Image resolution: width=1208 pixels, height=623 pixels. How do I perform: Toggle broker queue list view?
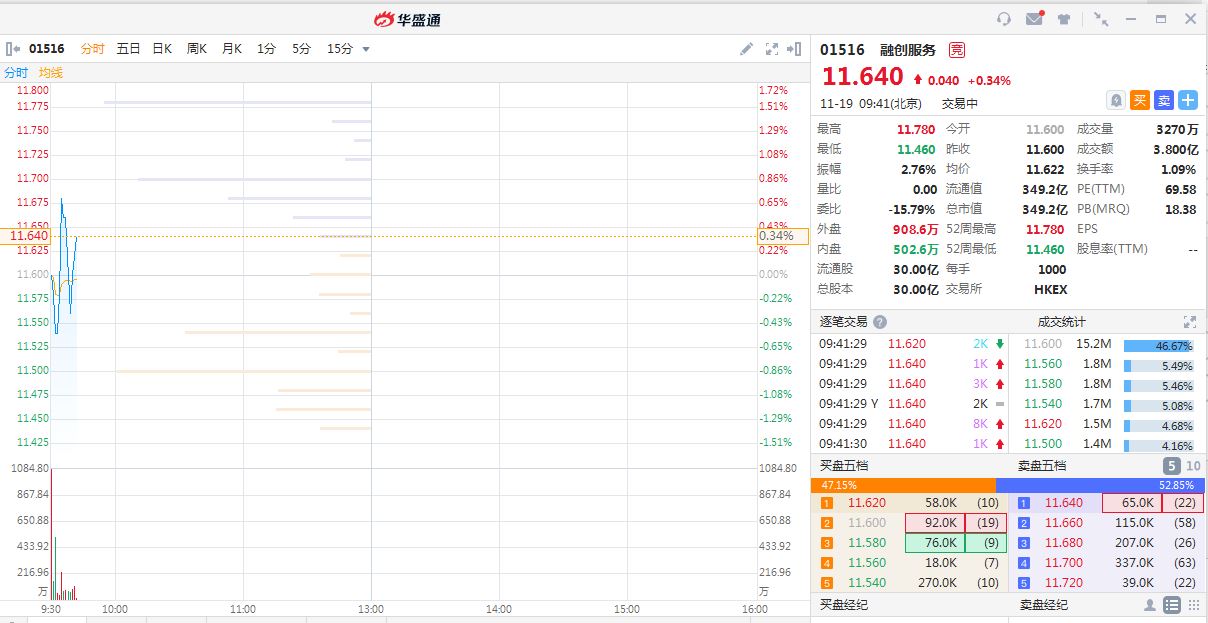click(x=1172, y=605)
